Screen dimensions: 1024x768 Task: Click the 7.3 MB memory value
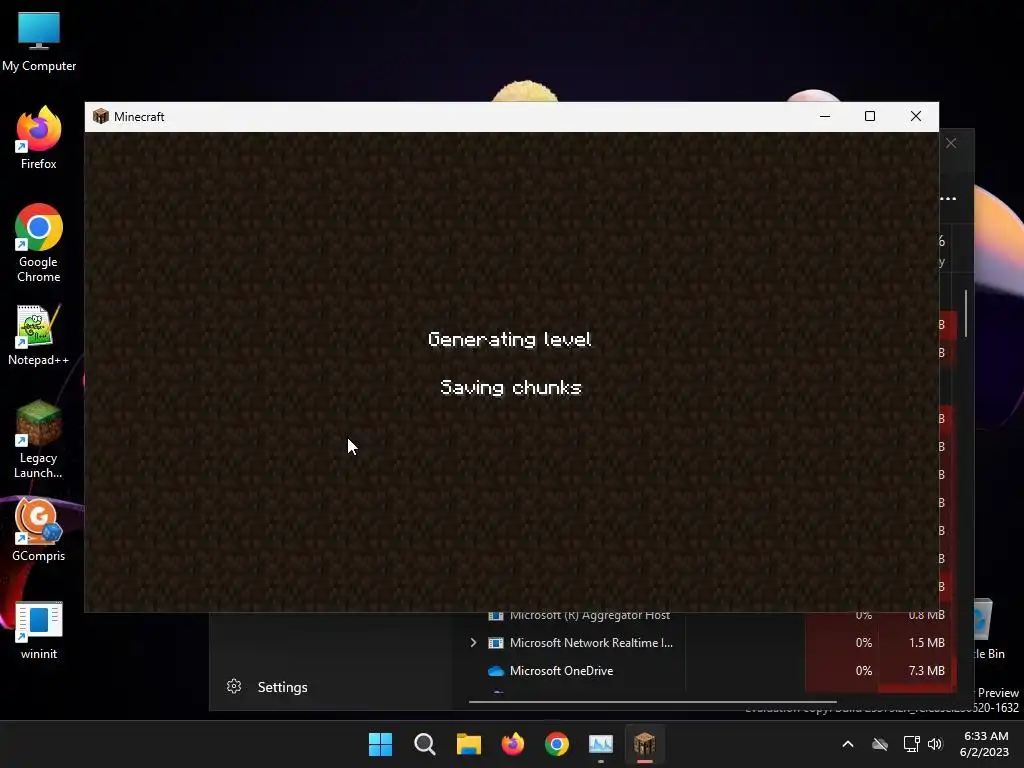click(926, 671)
